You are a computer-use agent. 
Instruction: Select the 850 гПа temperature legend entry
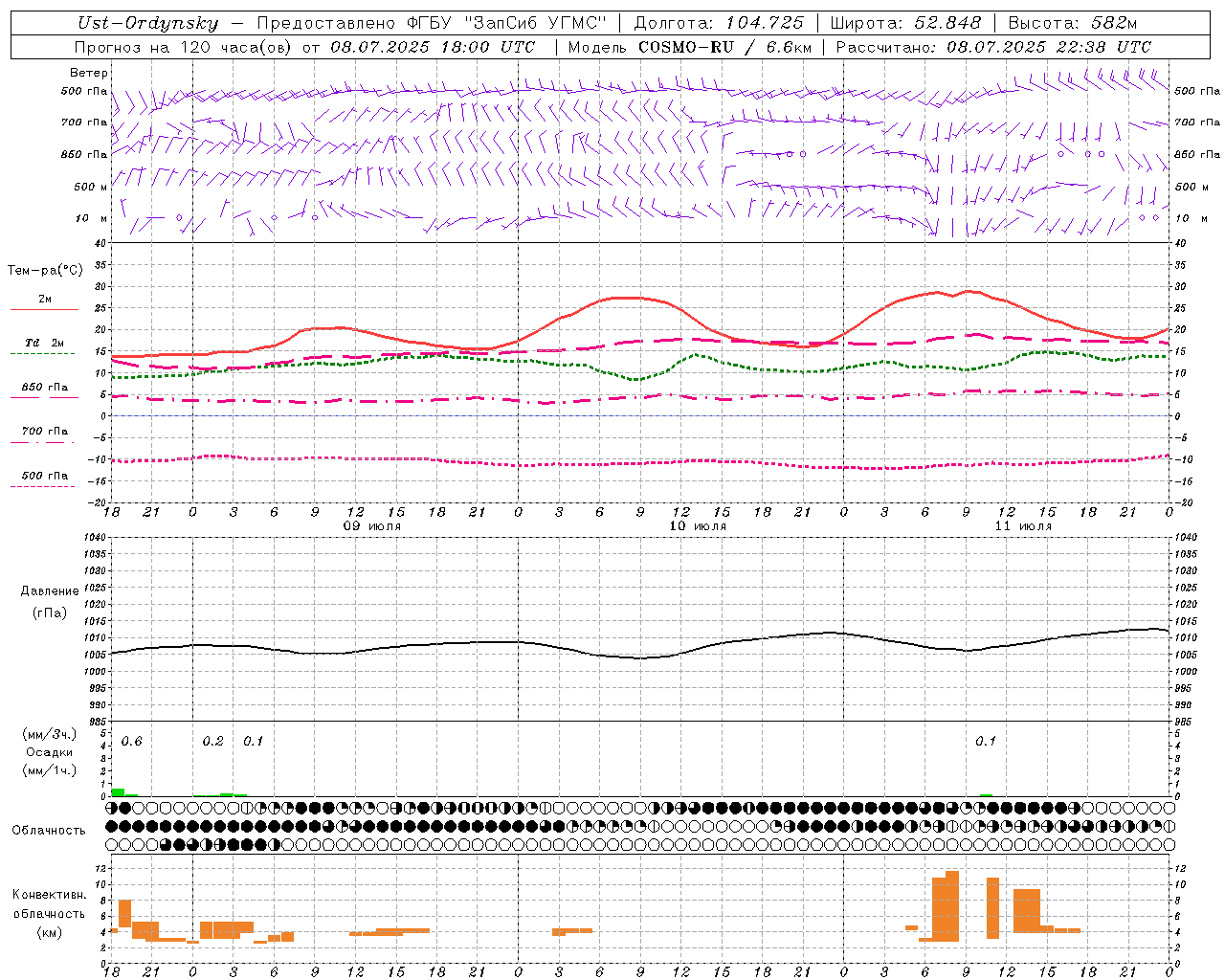pos(45,387)
